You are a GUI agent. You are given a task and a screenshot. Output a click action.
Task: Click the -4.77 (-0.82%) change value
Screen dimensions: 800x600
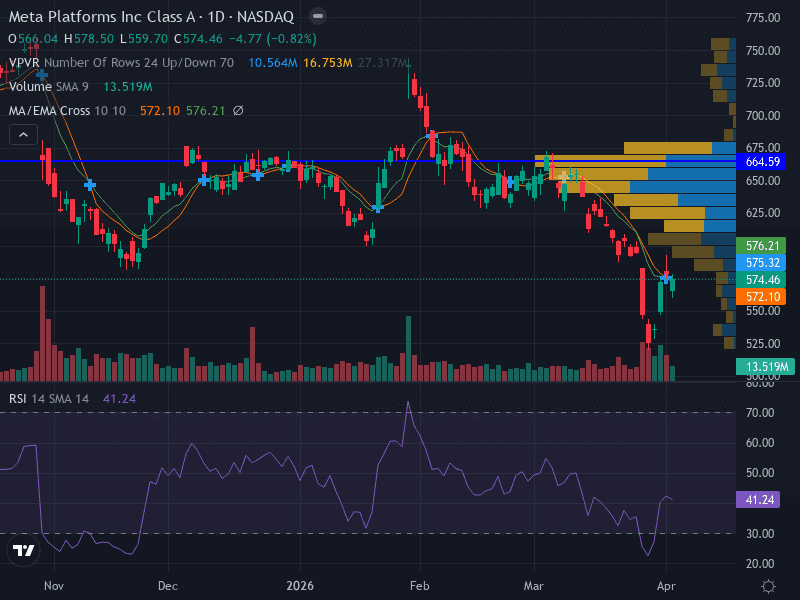(273, 39)
